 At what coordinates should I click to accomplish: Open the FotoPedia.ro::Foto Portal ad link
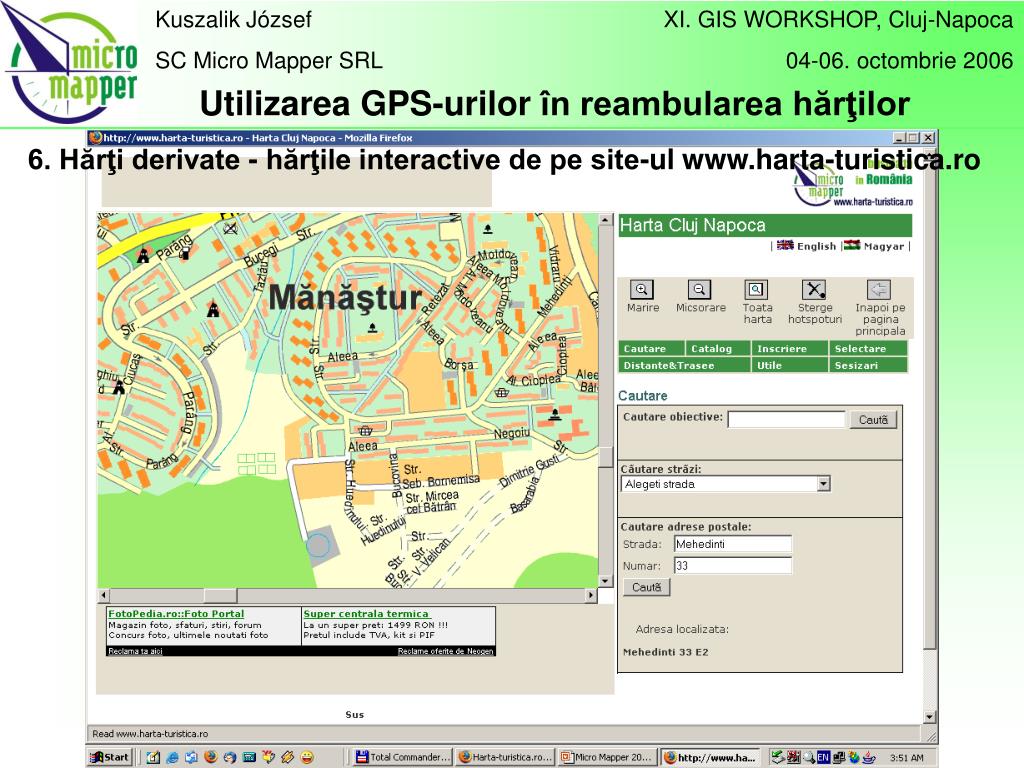[x=176, y=614]
